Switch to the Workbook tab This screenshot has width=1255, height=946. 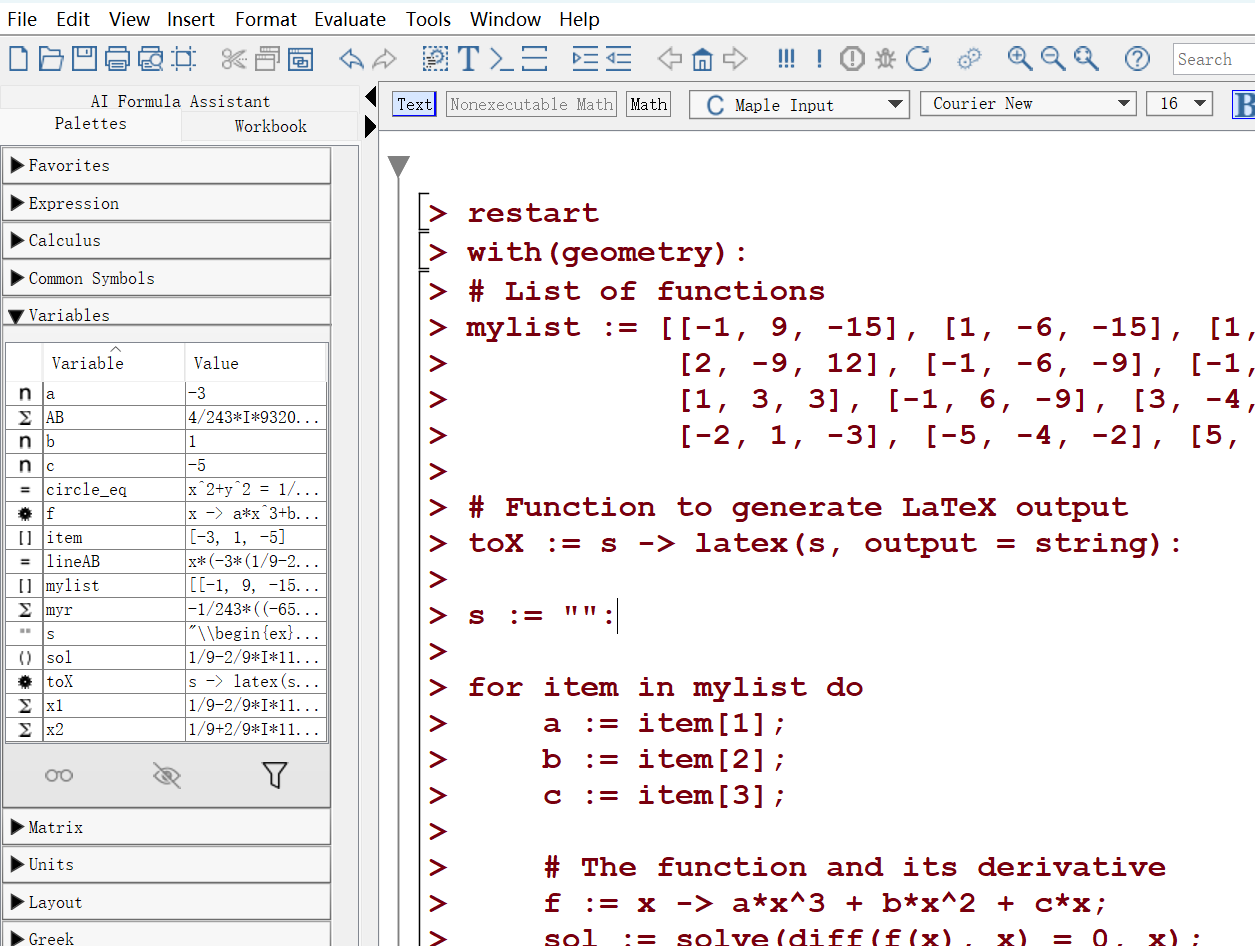coord(271,126)
